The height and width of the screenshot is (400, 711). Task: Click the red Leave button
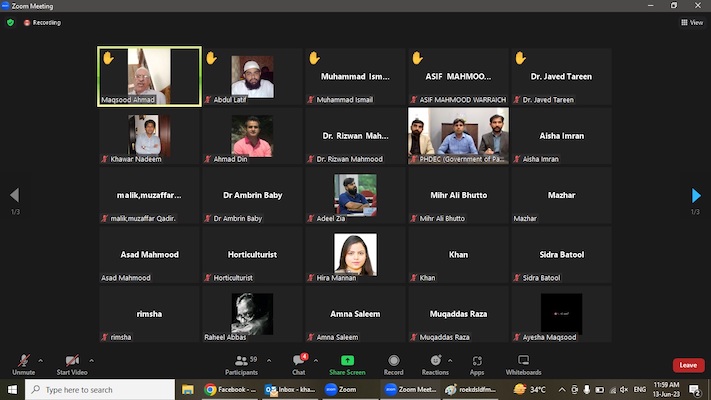click(x=688, y=365)
